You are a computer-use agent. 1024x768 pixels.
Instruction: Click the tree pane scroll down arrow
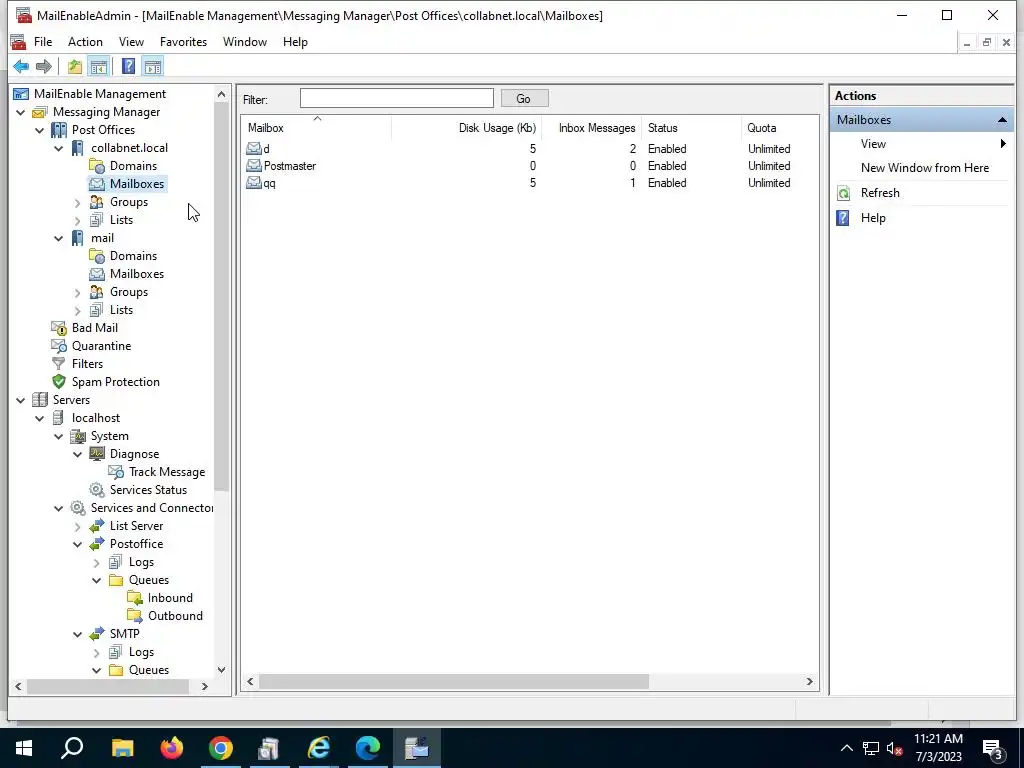tap(221, 670)
